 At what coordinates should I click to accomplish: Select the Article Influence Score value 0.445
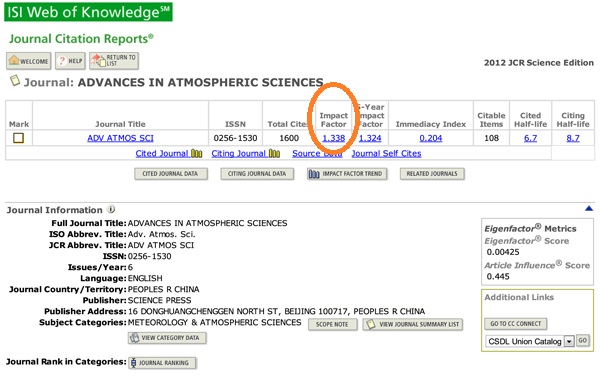498,277
